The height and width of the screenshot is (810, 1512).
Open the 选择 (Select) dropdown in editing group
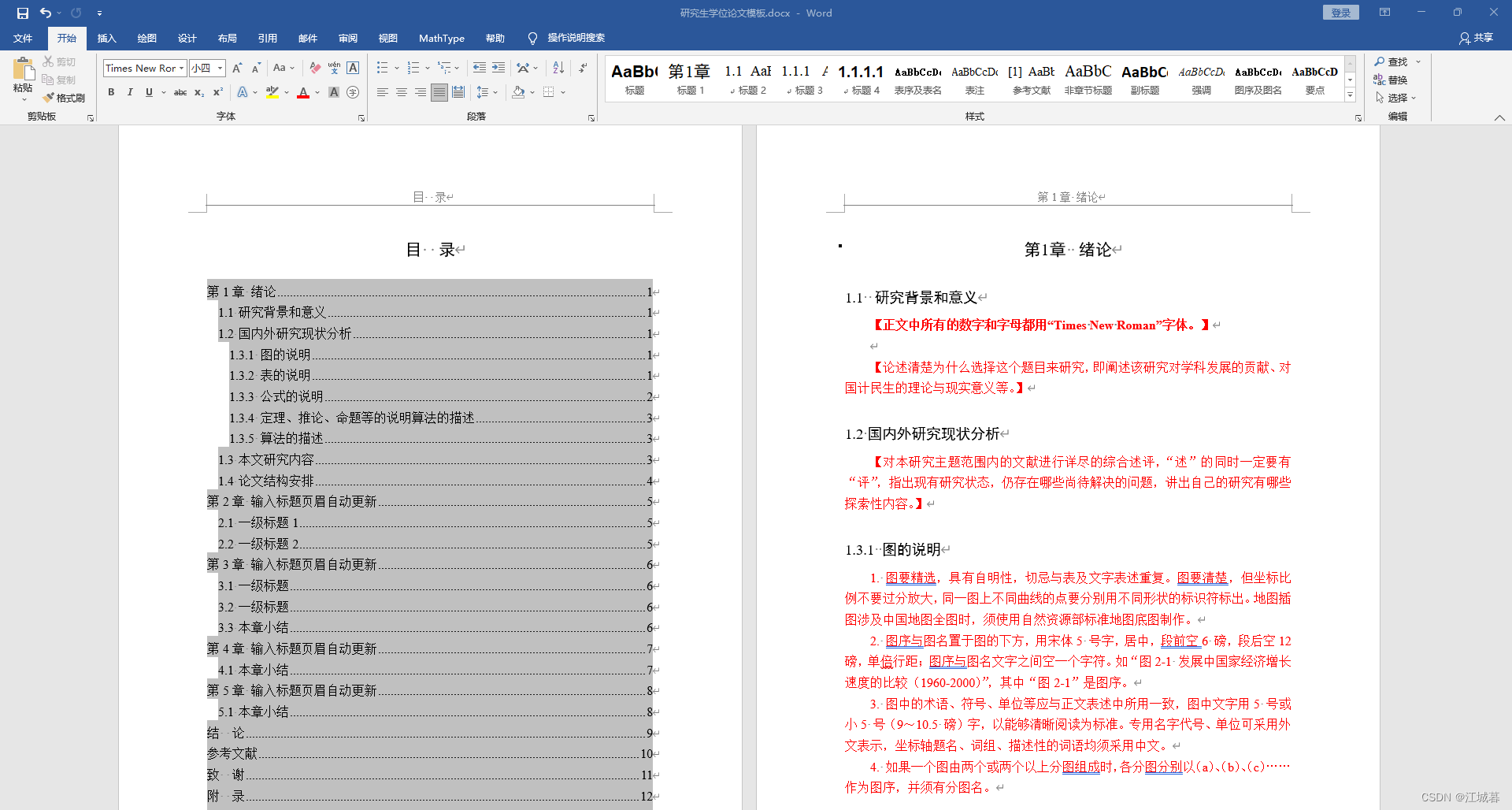pyautogui.click(x=1396, y=98)
